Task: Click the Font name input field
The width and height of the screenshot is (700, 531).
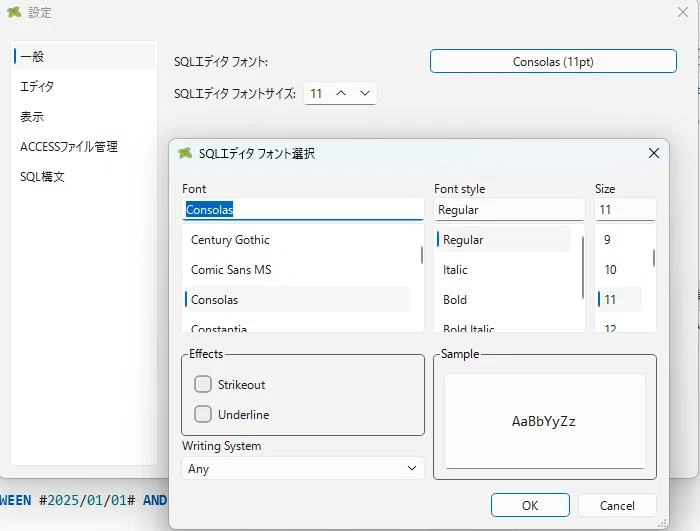Action: [x=303, y=209]
